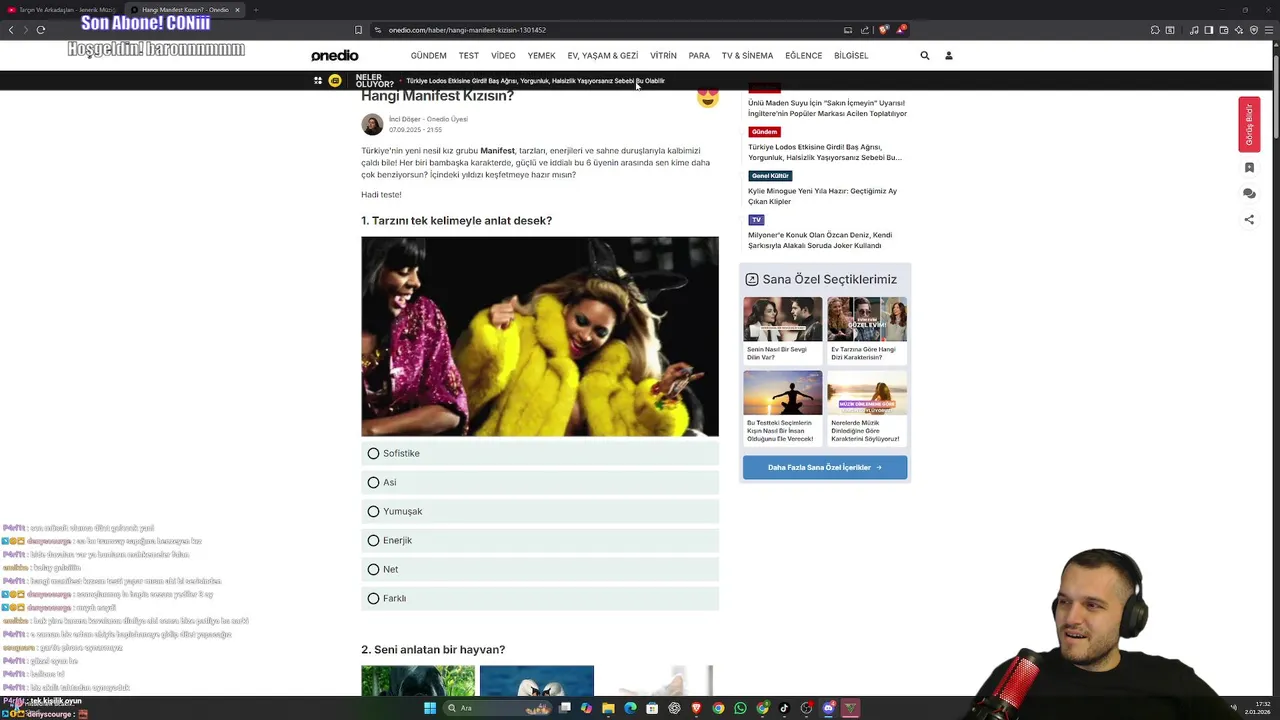Open Bu Testteki Seçimlerin sunset card
The width and height of the screenshot is (1280, 720).
pos(783,408)
